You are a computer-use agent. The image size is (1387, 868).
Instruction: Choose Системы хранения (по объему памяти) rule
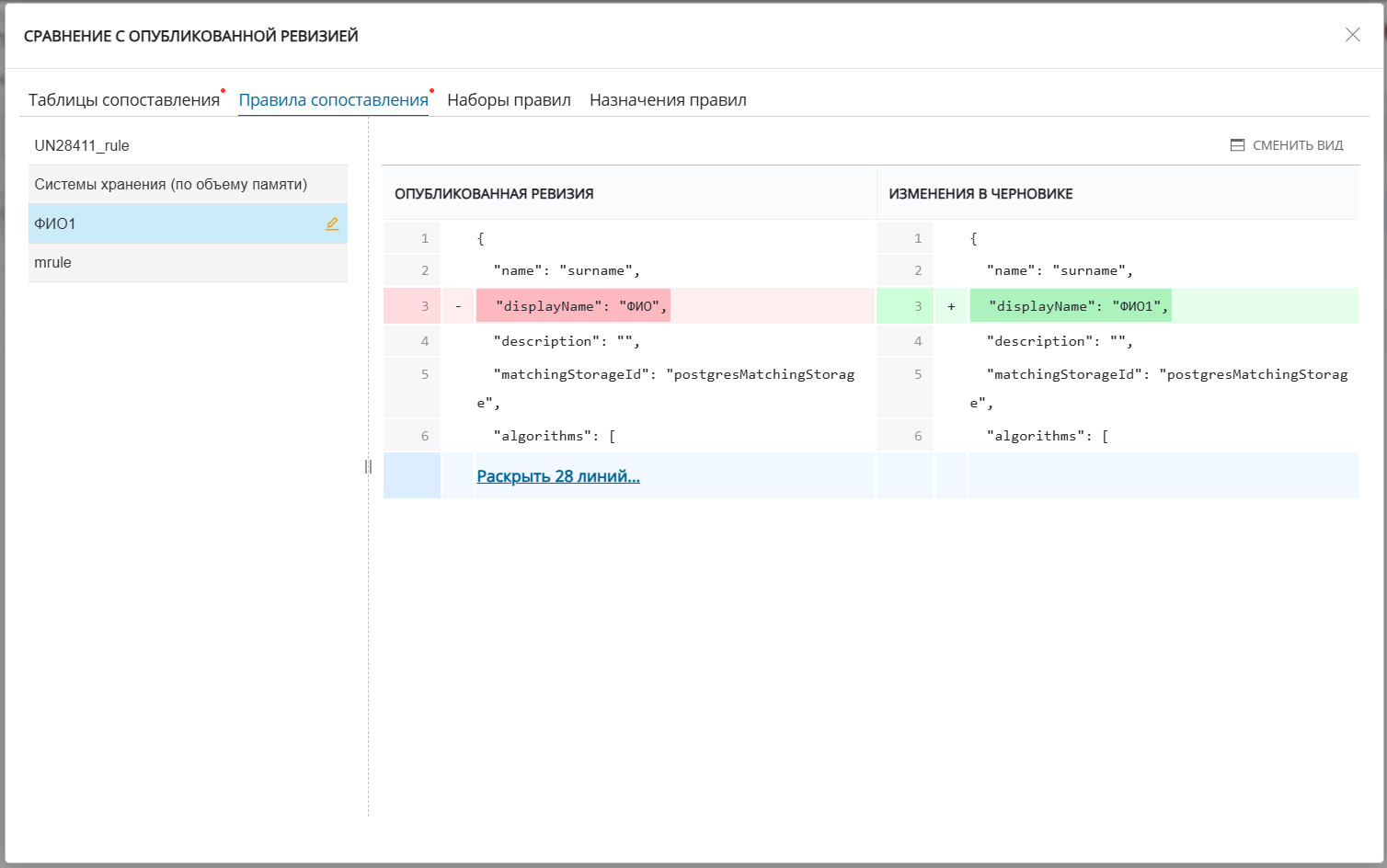tap(171, 184)
